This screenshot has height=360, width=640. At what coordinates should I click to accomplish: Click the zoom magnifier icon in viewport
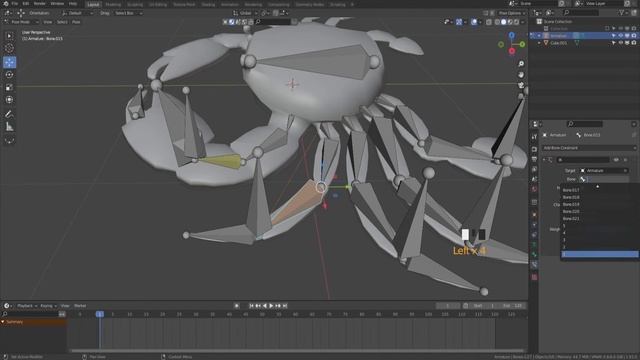521,64
